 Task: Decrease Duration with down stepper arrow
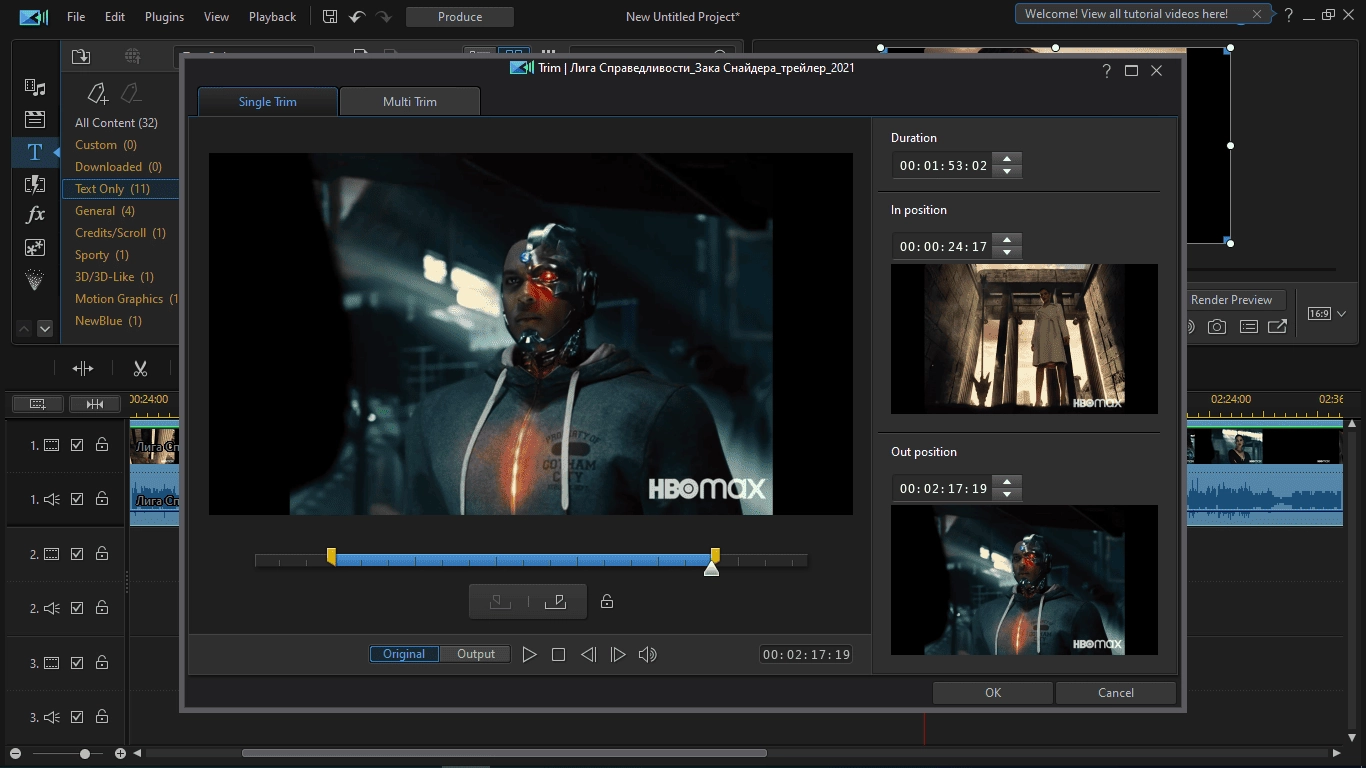point(1007,172)
